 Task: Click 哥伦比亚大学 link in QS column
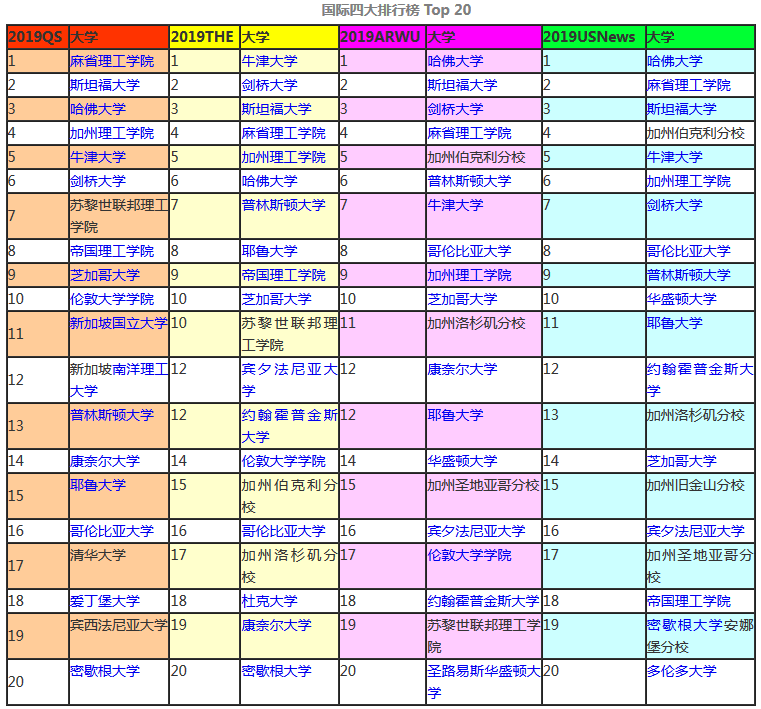tap(112, 531)
